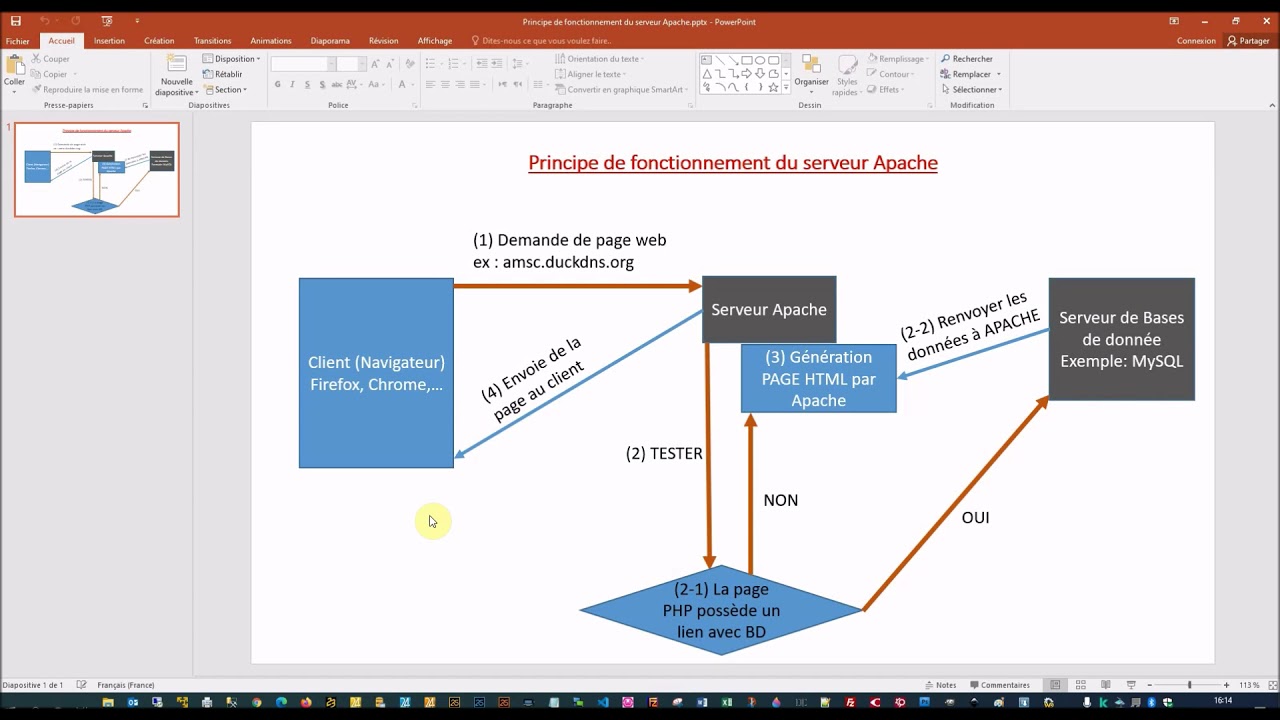Open the Diaporama ribbon tab

[x=330, y=41]
